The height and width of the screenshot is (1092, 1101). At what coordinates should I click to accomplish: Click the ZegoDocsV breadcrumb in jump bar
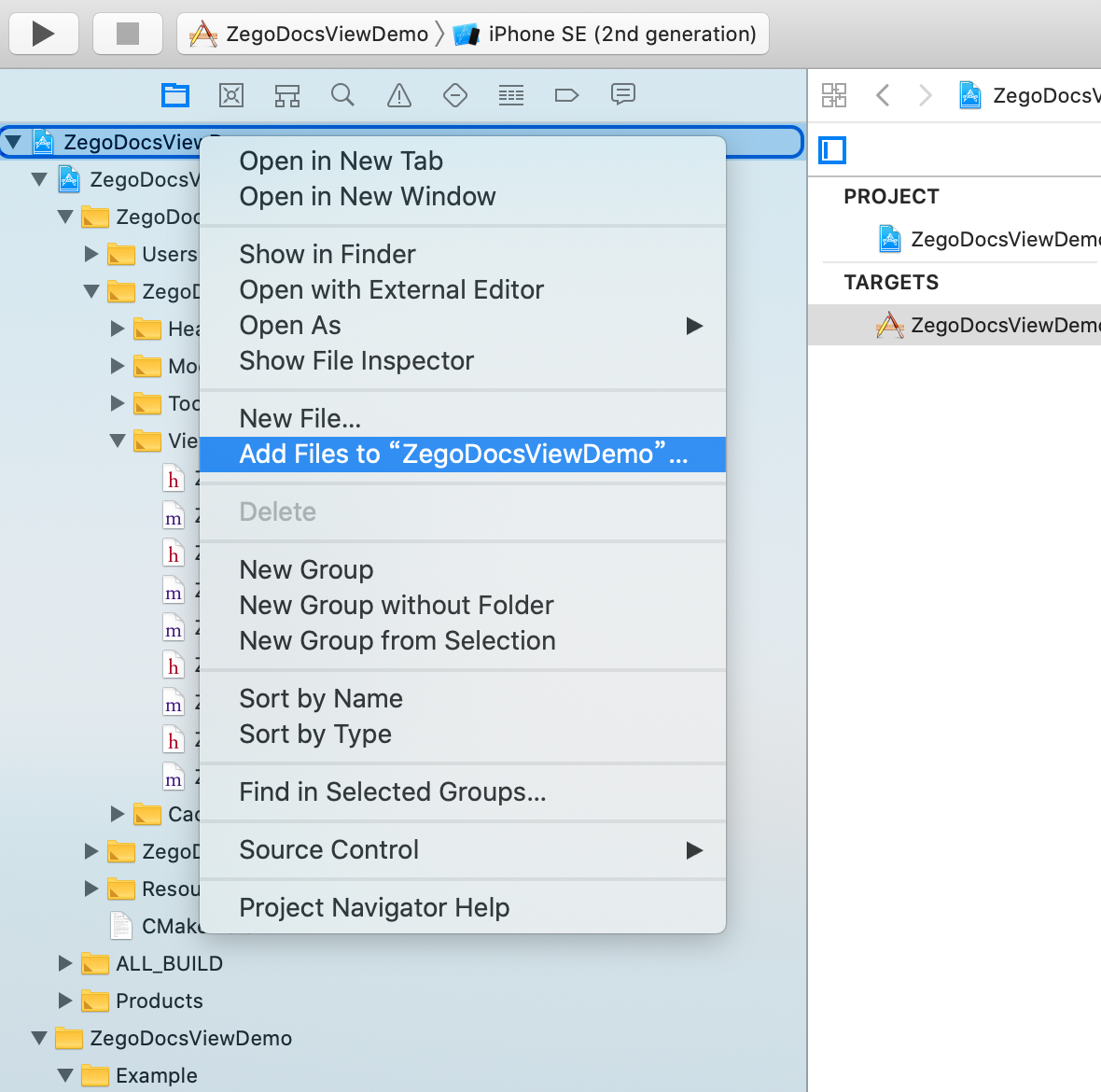click(x=1030, y=95)
